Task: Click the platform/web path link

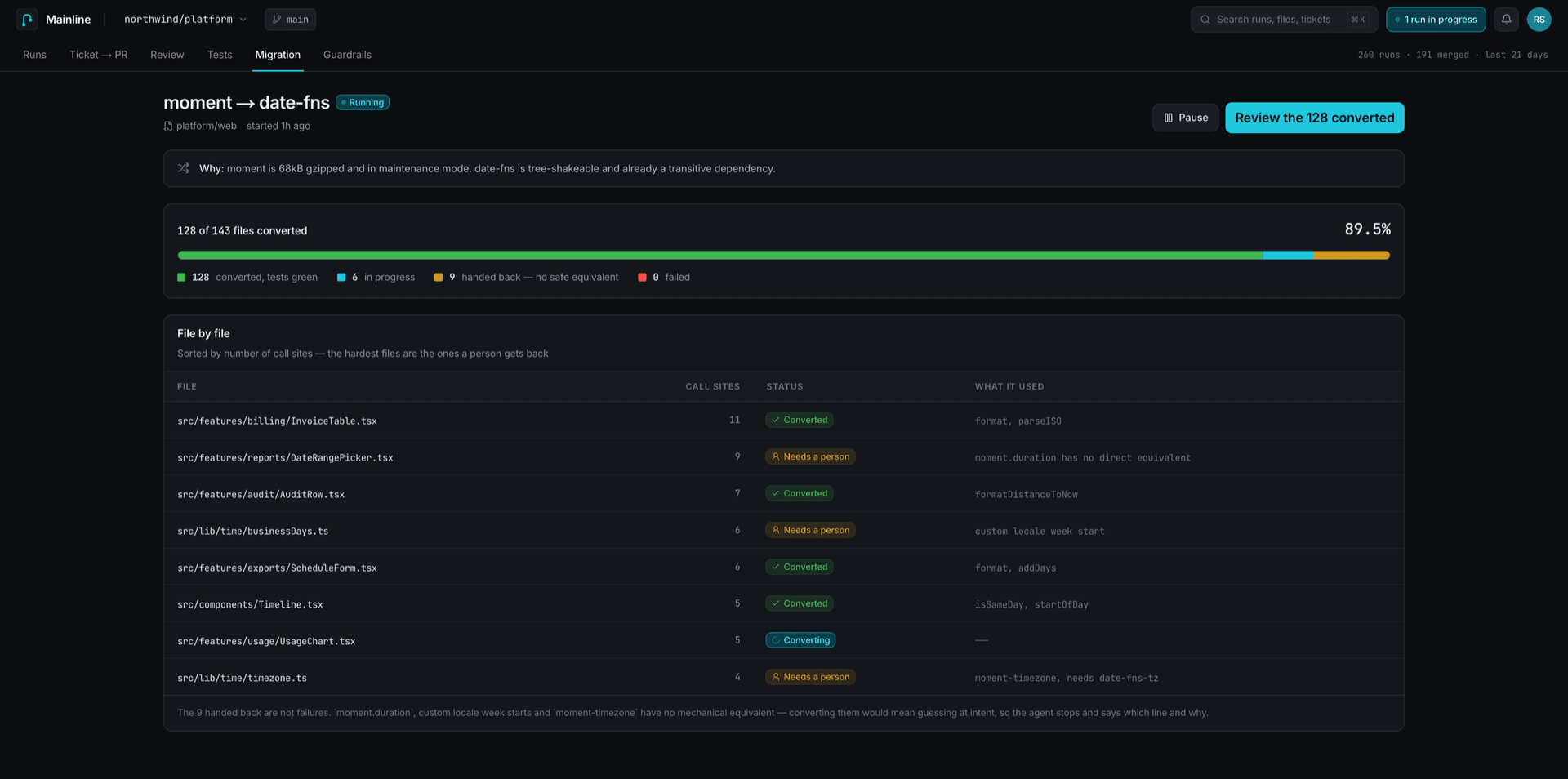Action: coord(207,126)
